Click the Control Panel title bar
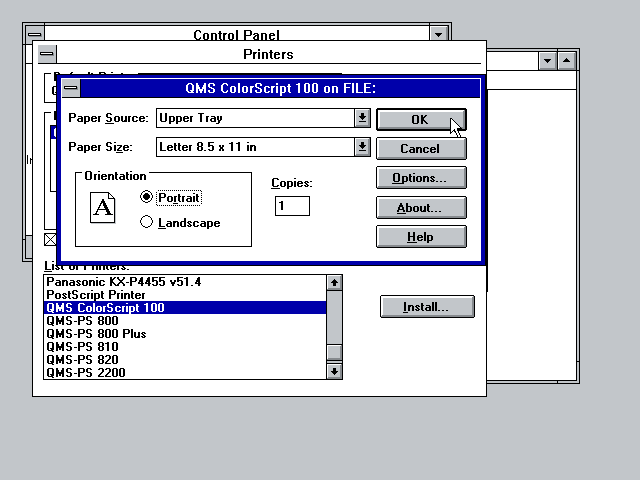This screenshot has height=480, width=640. pyautogui.click(x=237, y=34)
